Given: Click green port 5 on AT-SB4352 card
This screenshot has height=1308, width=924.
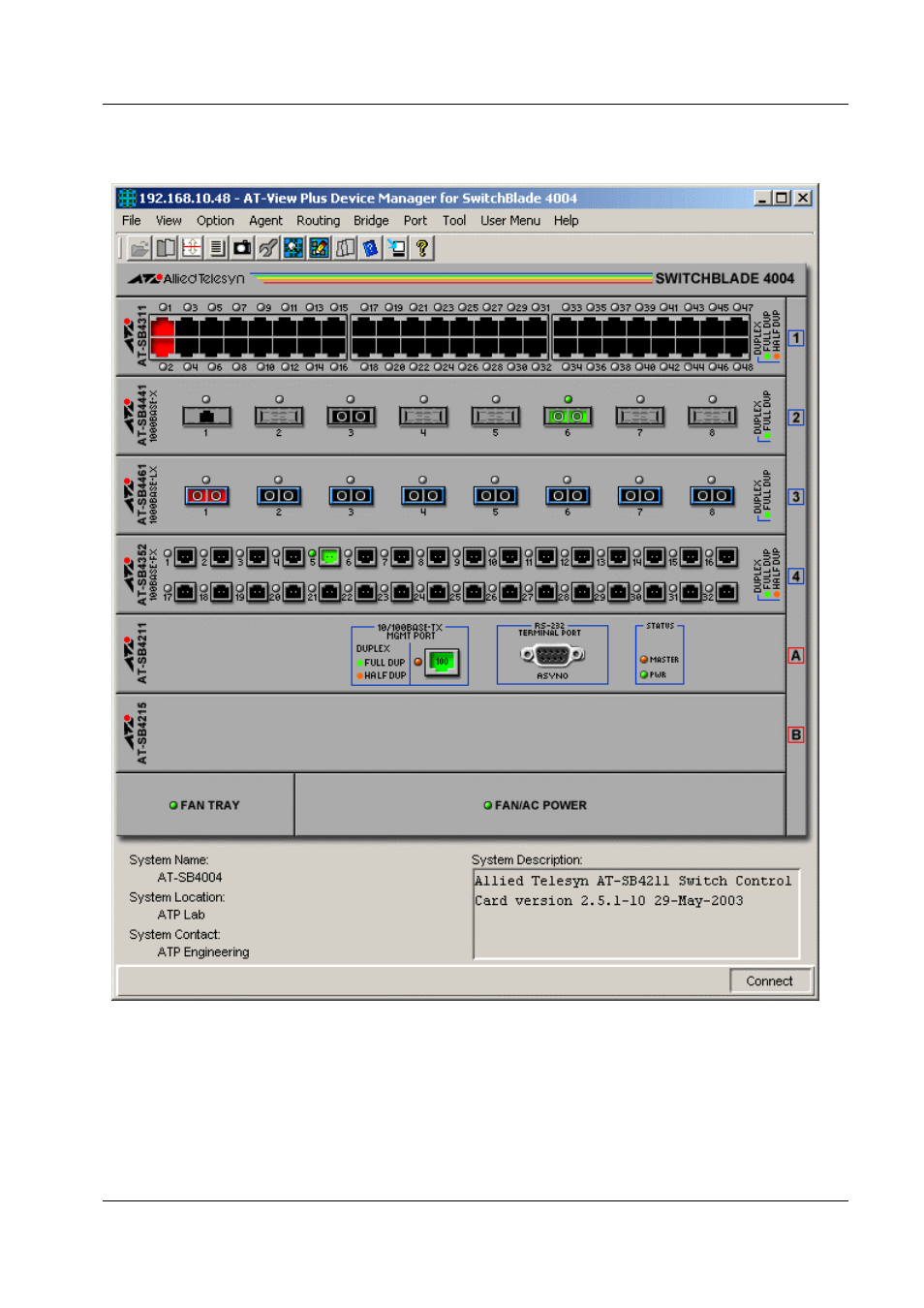Looking at the screenshot, I should [x=329, y=557].
